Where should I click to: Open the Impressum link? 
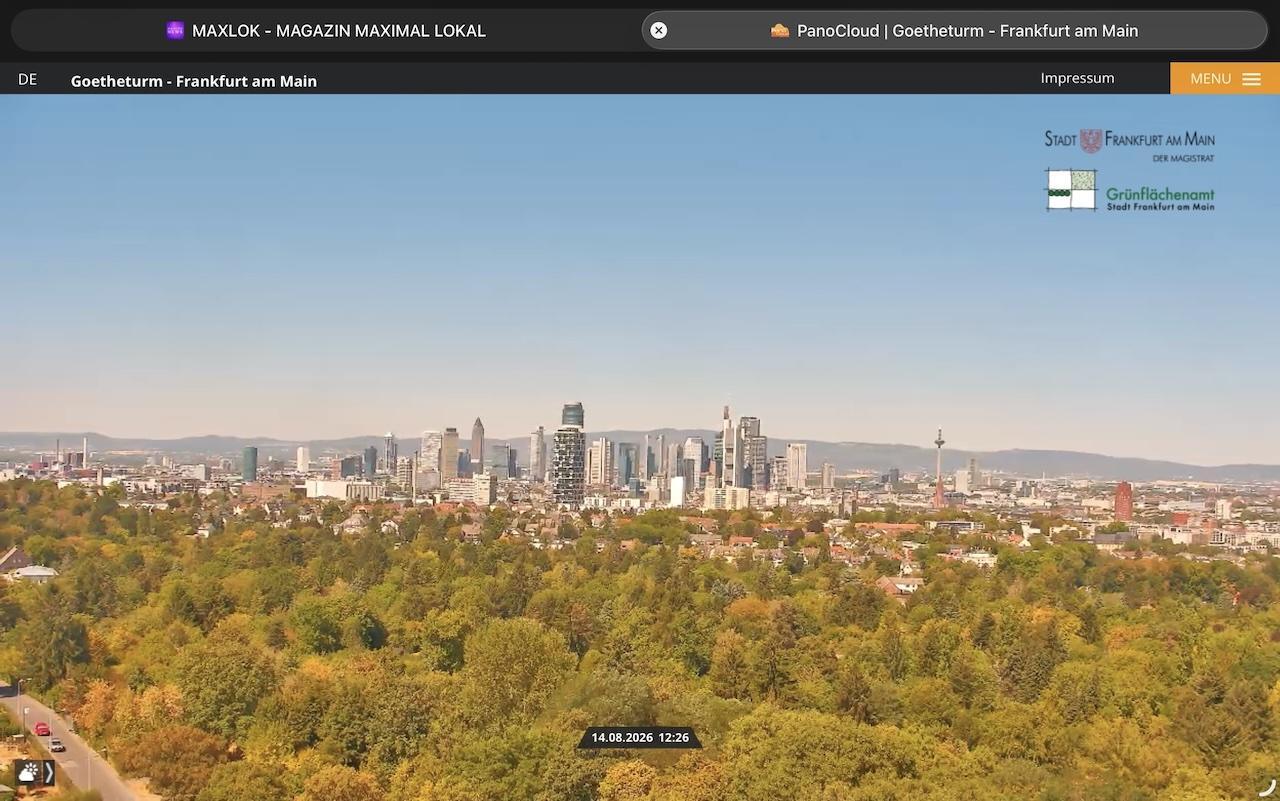point(1077,78)
